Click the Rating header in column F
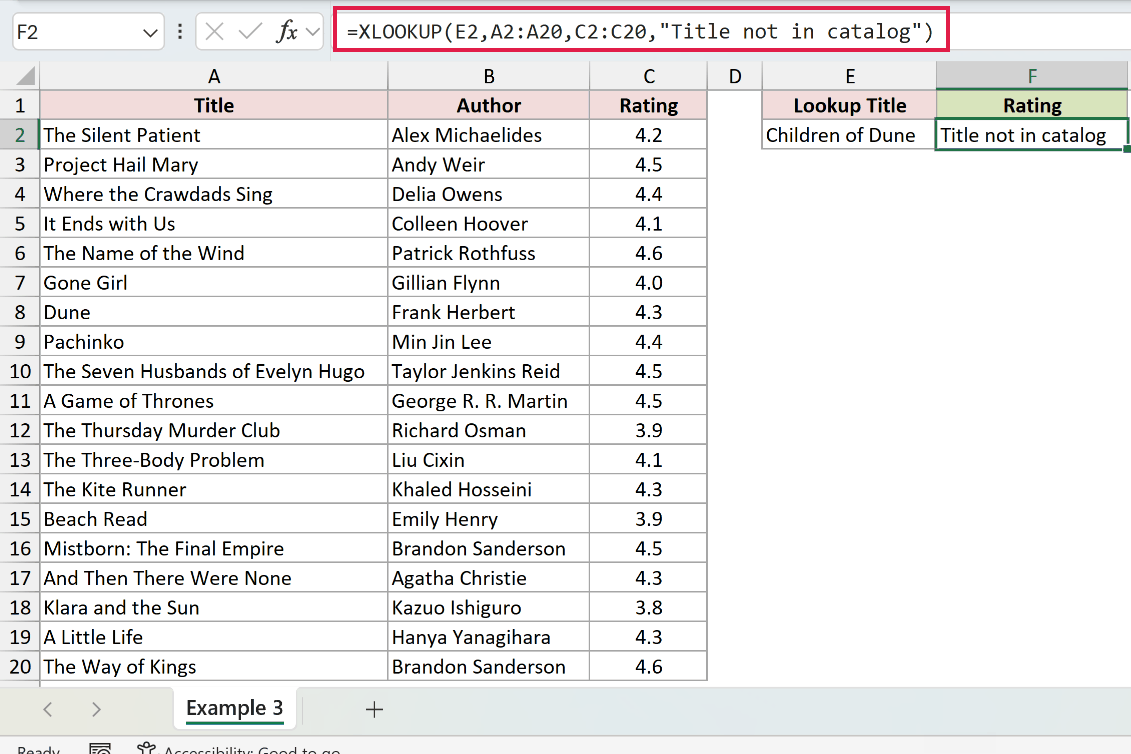The image size is (1131, 754). click(1031, 105)
